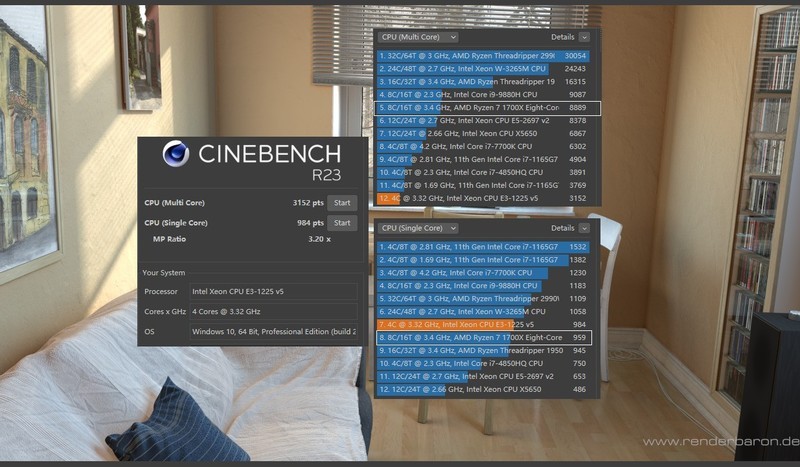The height and width of the screenshot is (467, 800).
Task: Select multi core row Ryzen 7 1700X 8889
Action: point(488,108)
